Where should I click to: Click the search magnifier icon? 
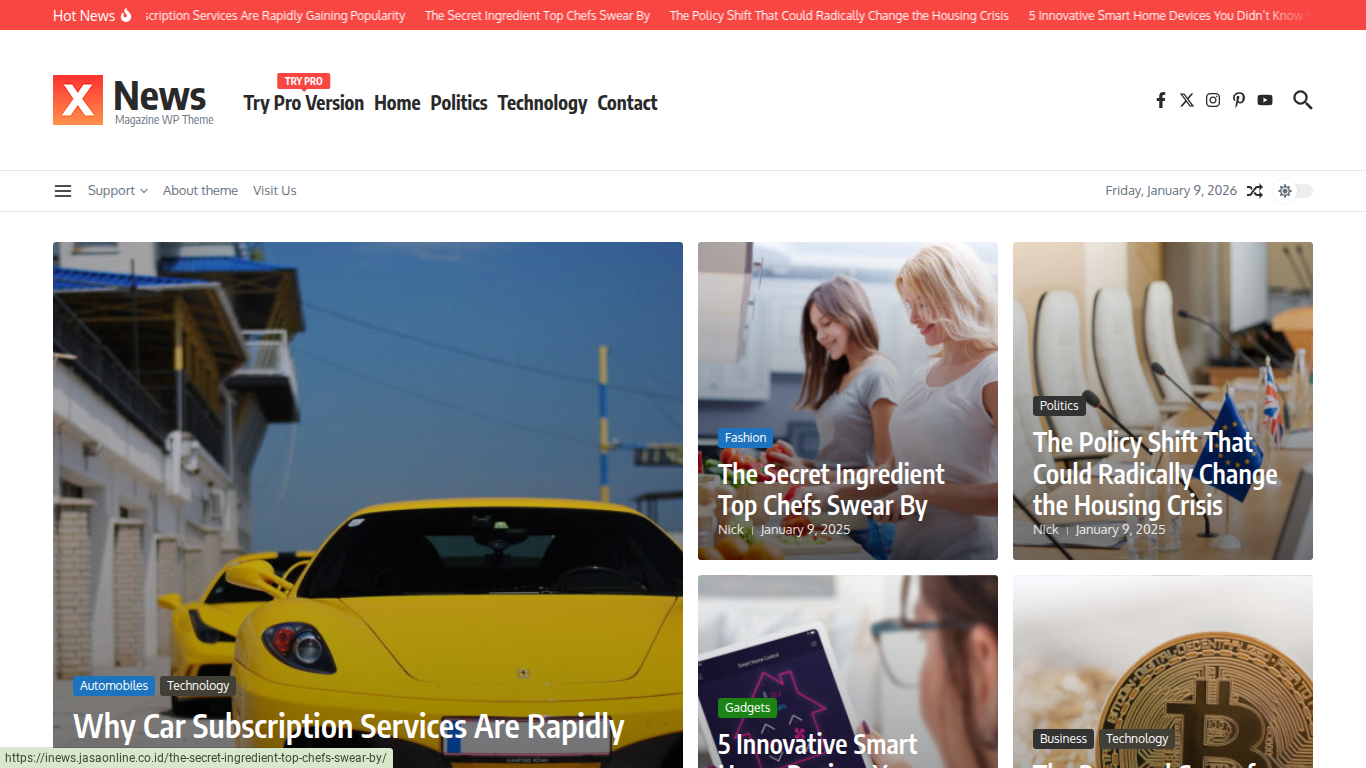1302,100
